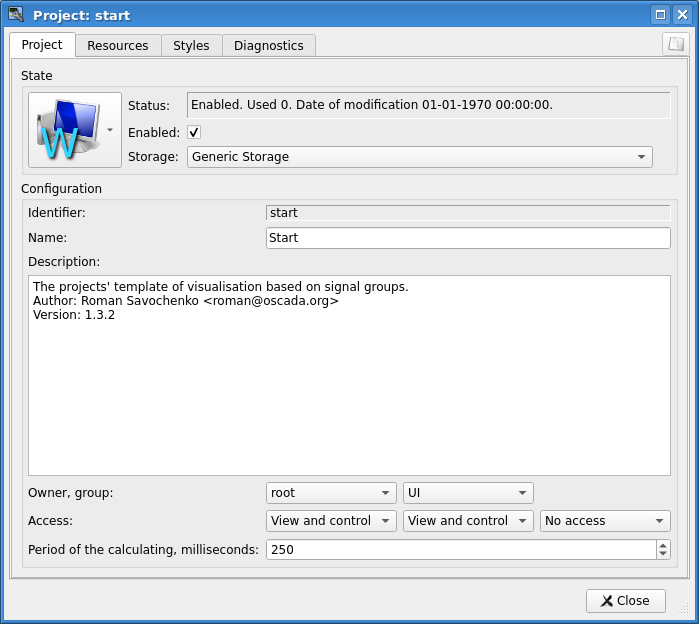Open the project icon dropdown arrow
Screen dimensions: 699x624
tap(110, 130)
